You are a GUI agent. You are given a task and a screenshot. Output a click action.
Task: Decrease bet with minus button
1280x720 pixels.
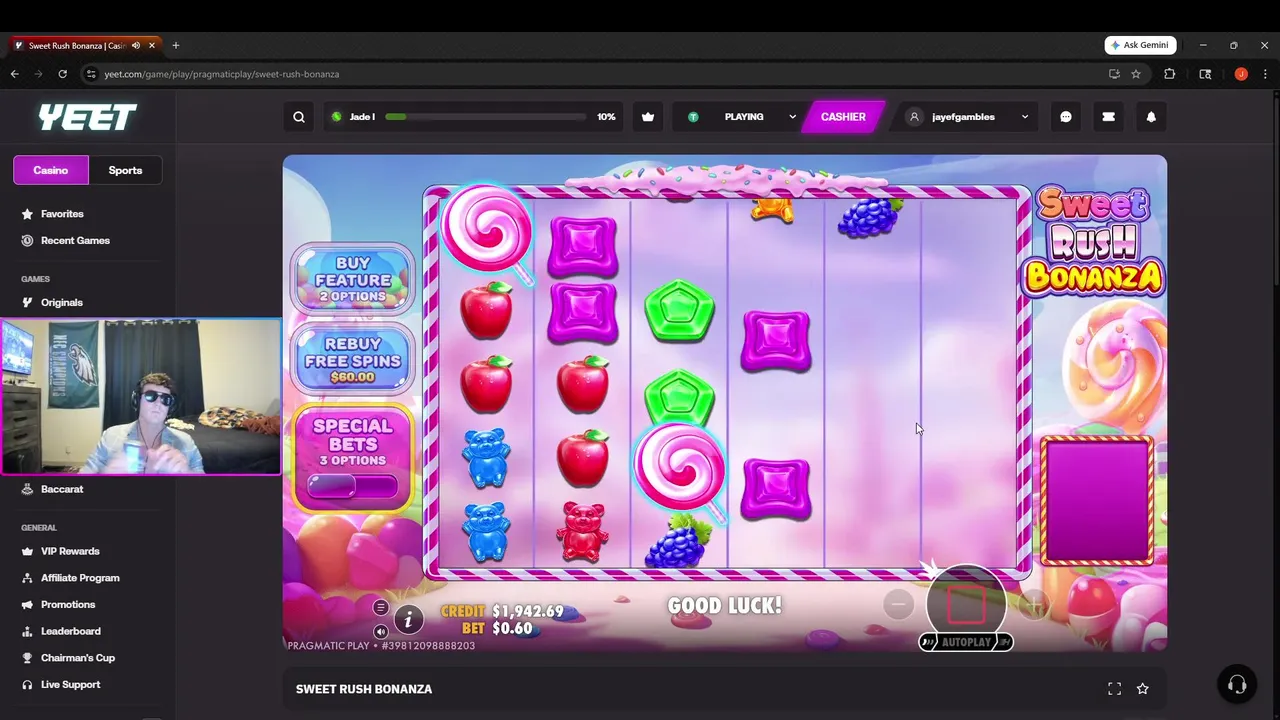click(898, 604)
